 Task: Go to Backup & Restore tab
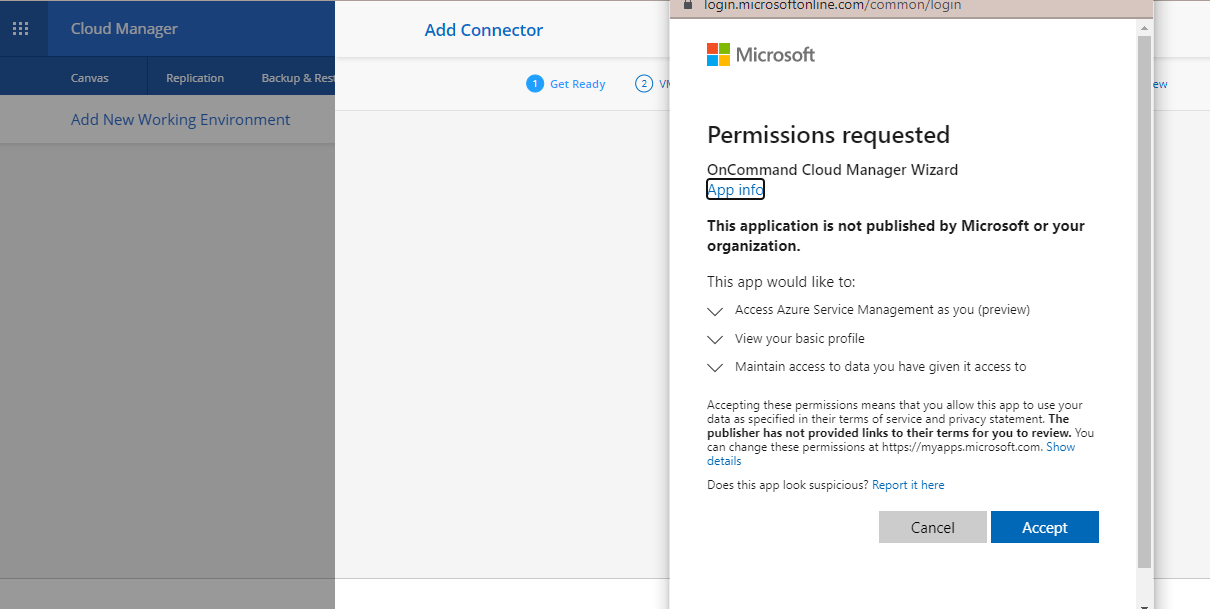[297, 78]
